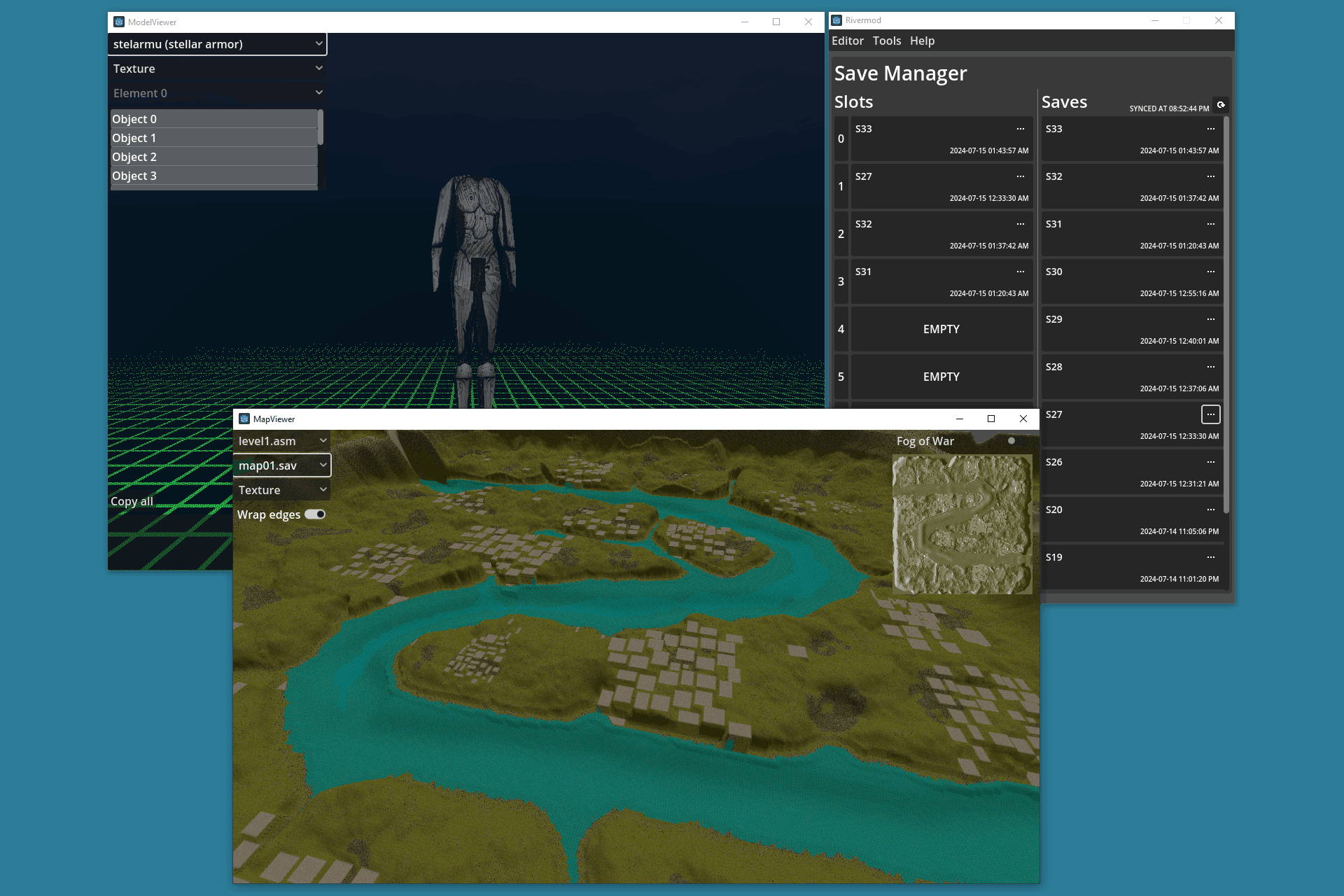Select the EMPTY slot 4 in Save Manager
The width and height of the screenshot is (1344, 896).
pos(941,329)
